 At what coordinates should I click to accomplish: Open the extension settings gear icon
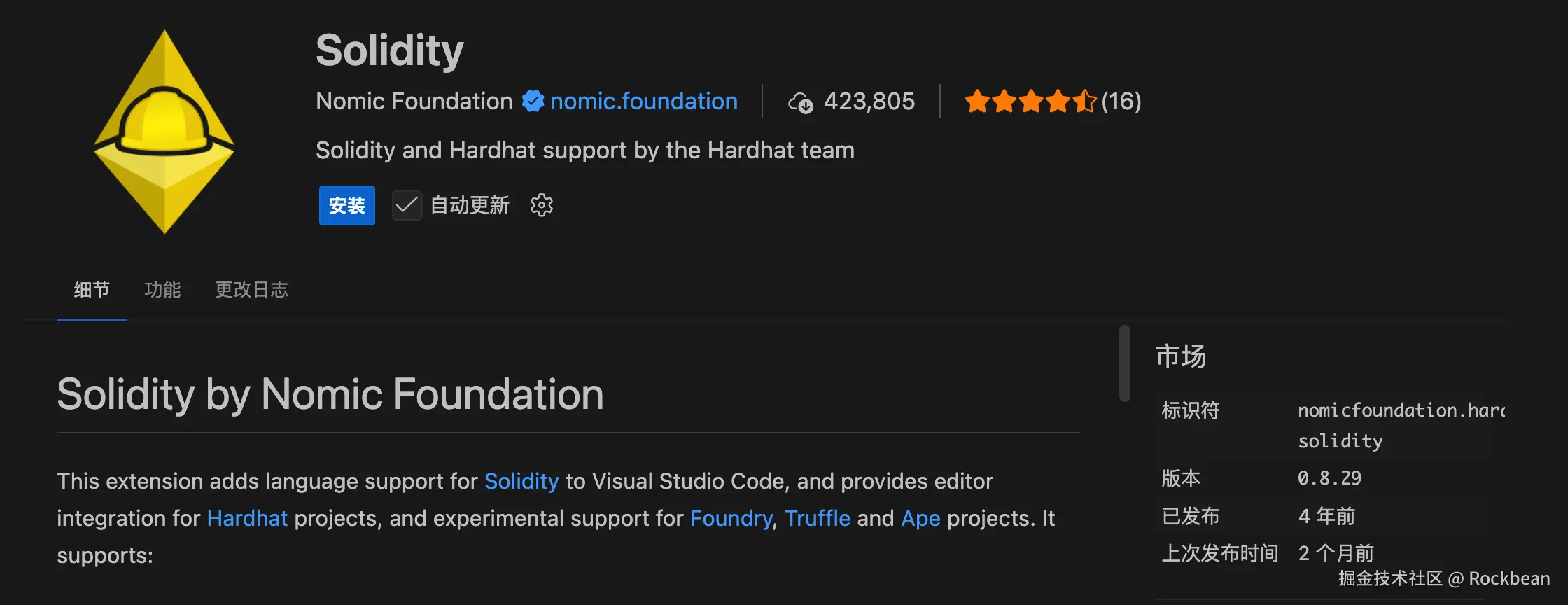(x=542, y=205)
